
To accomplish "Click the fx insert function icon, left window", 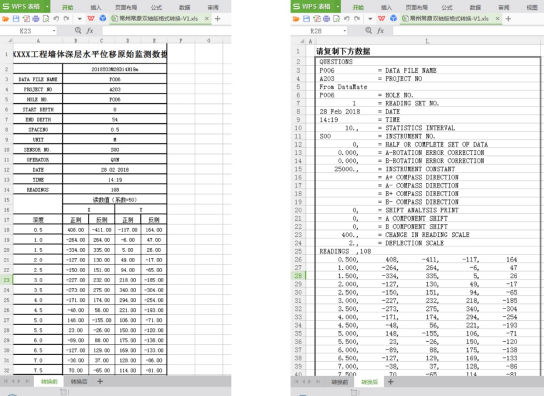I will click(90, 31).
